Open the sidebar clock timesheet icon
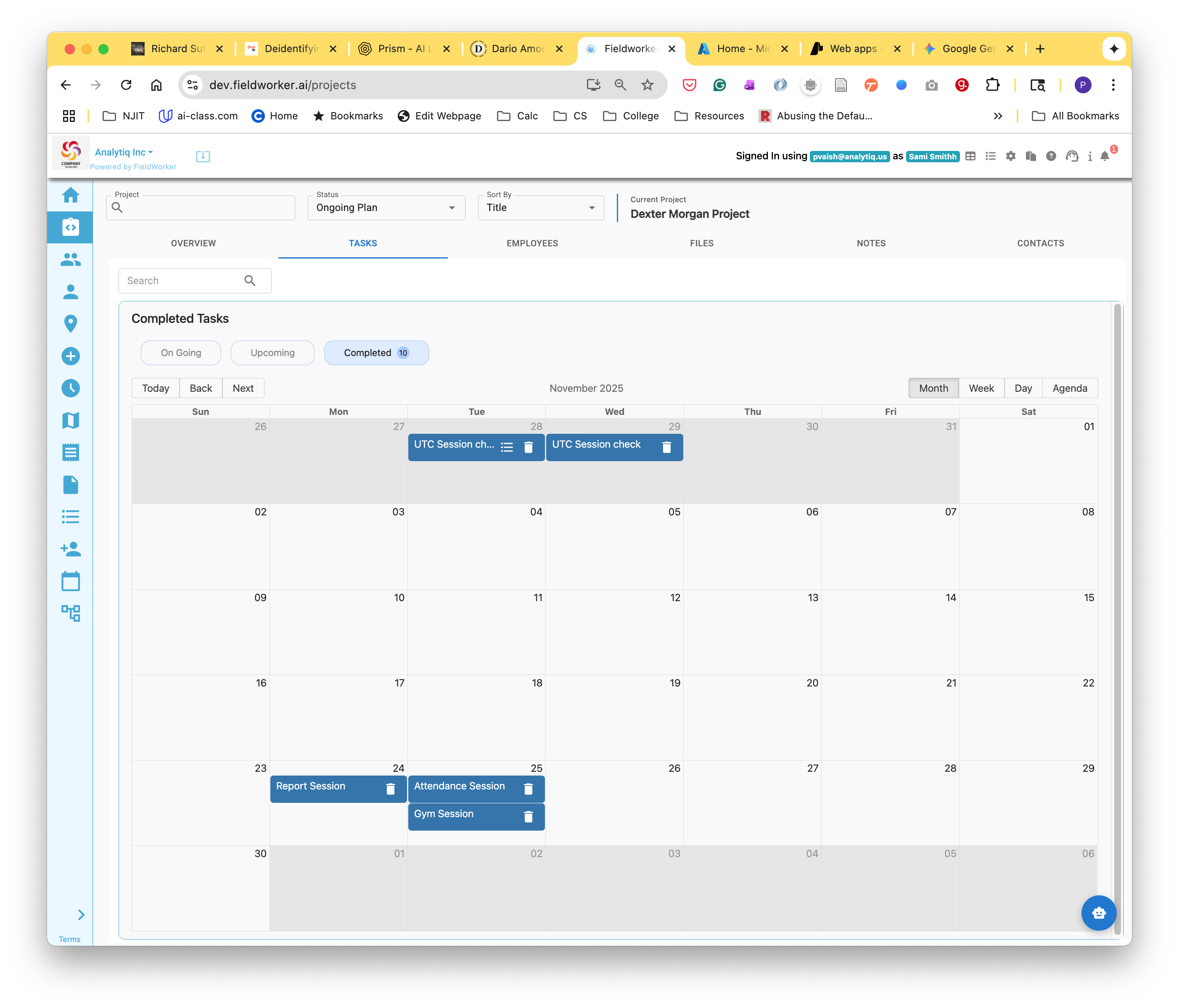 71,388
